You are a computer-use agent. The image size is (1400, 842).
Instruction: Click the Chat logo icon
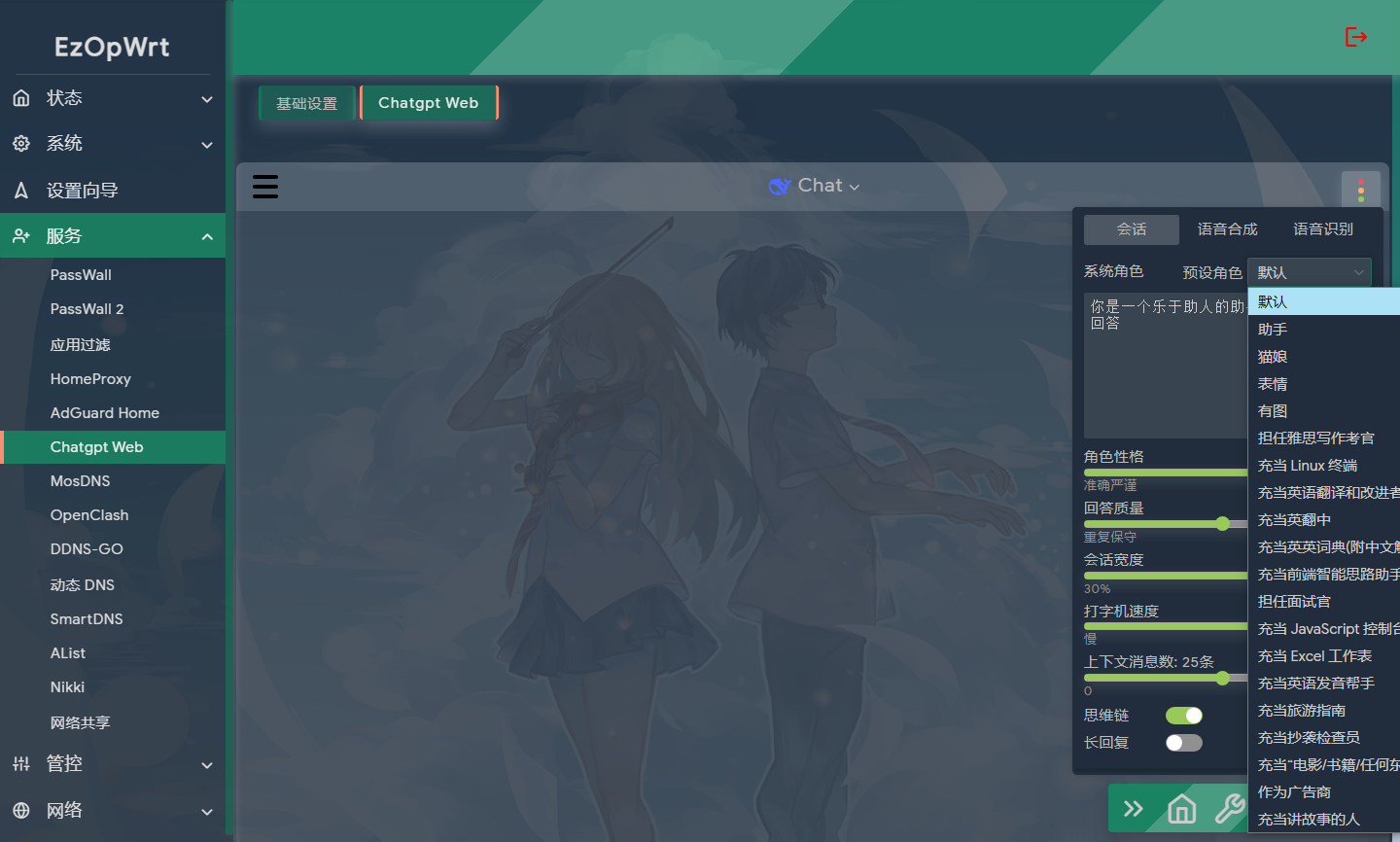click(780, 186)
